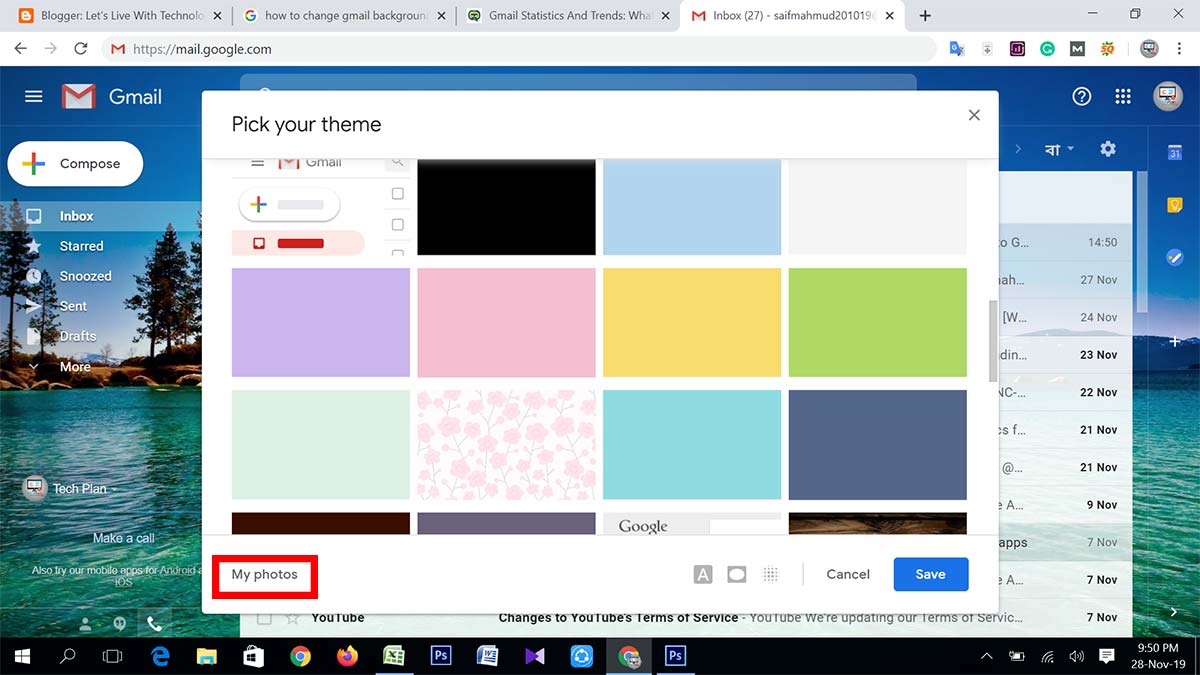Viewport: 1200px width, 675px height.
Task: Apply the vignette effect to the theme
Action: click(x=737, y=574)
